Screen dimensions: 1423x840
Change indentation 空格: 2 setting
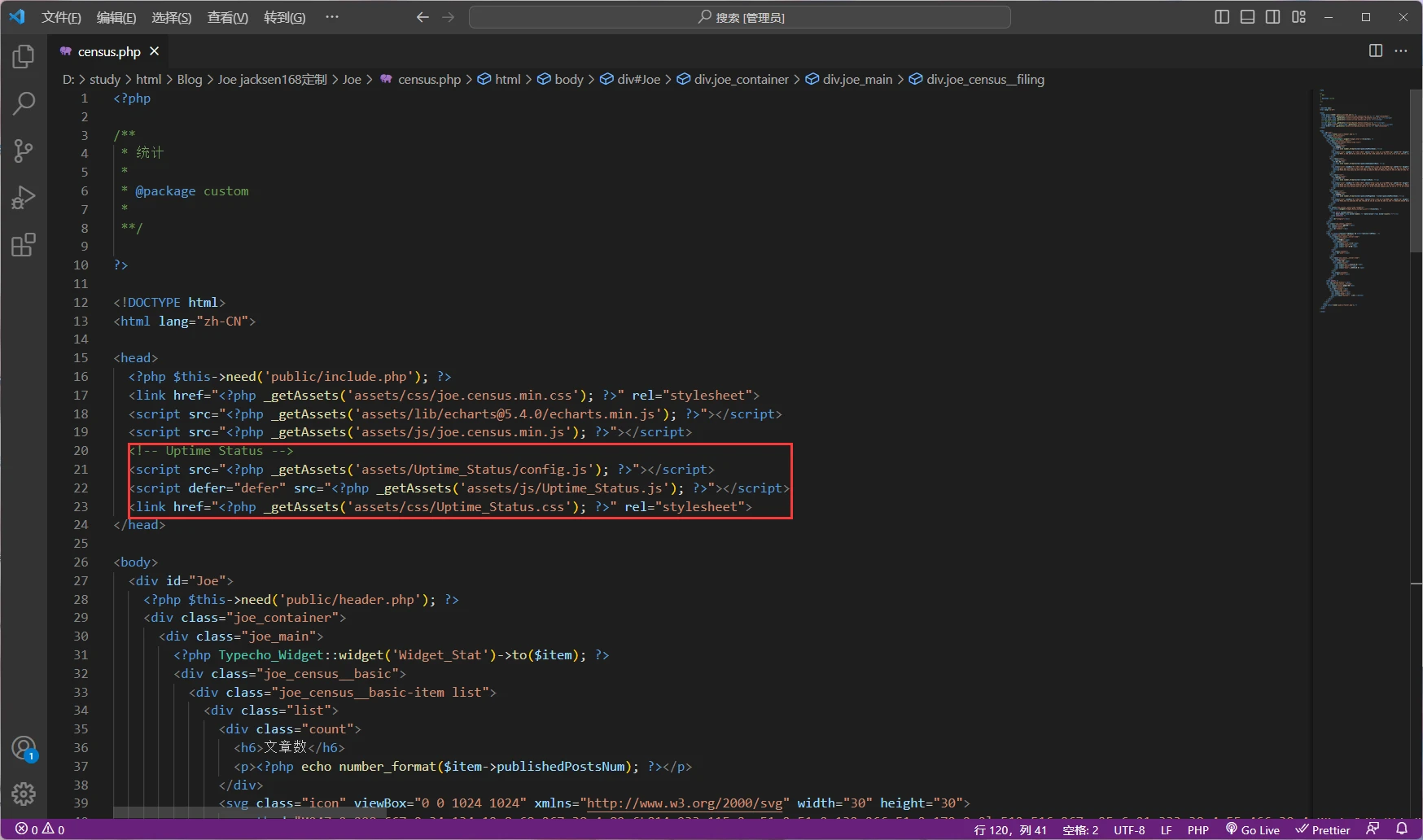click(x=1080, y=829)
